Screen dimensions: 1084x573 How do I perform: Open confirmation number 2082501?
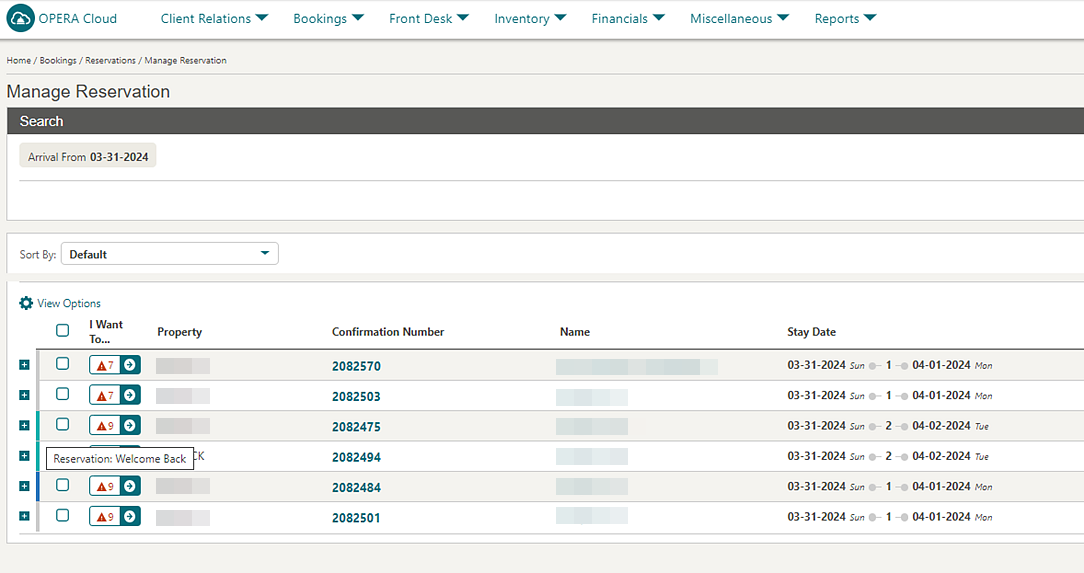coord(356,518)
